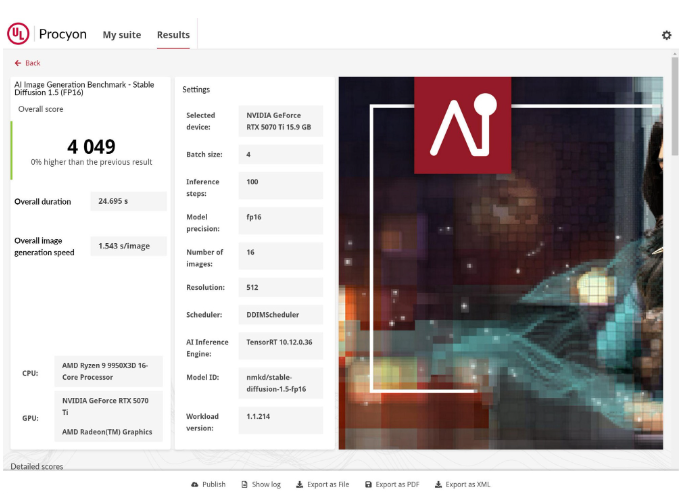Click the TensorRT 10.12.0.36 value

281,346
